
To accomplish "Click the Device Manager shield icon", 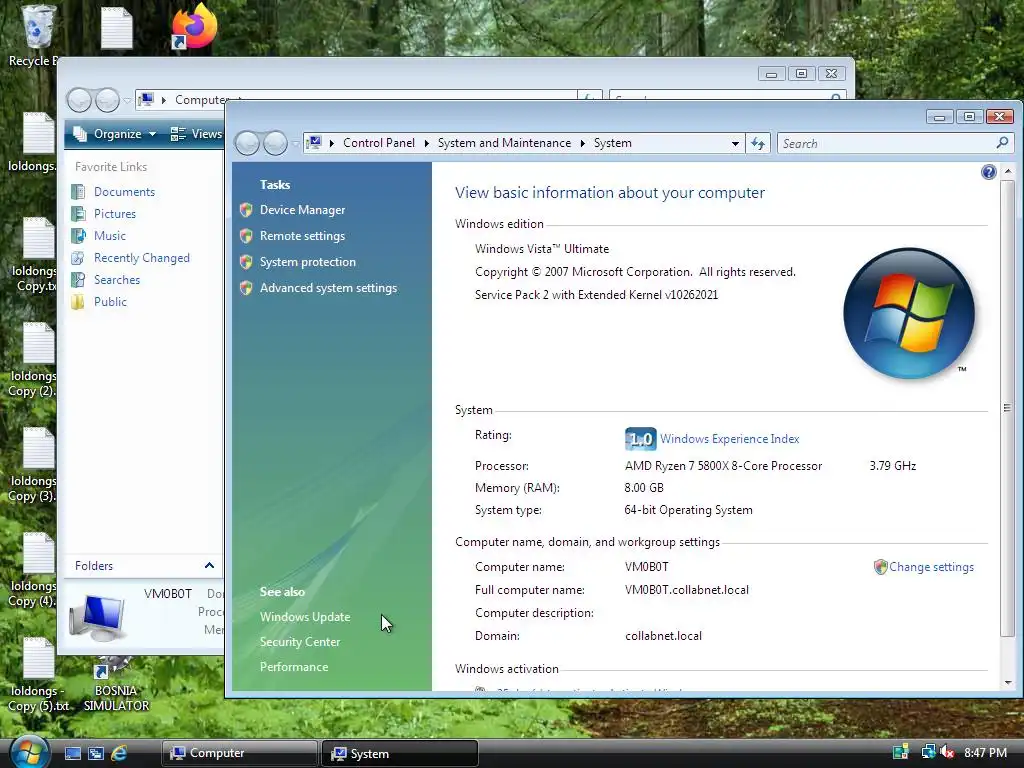I will [x=246, y=210].
